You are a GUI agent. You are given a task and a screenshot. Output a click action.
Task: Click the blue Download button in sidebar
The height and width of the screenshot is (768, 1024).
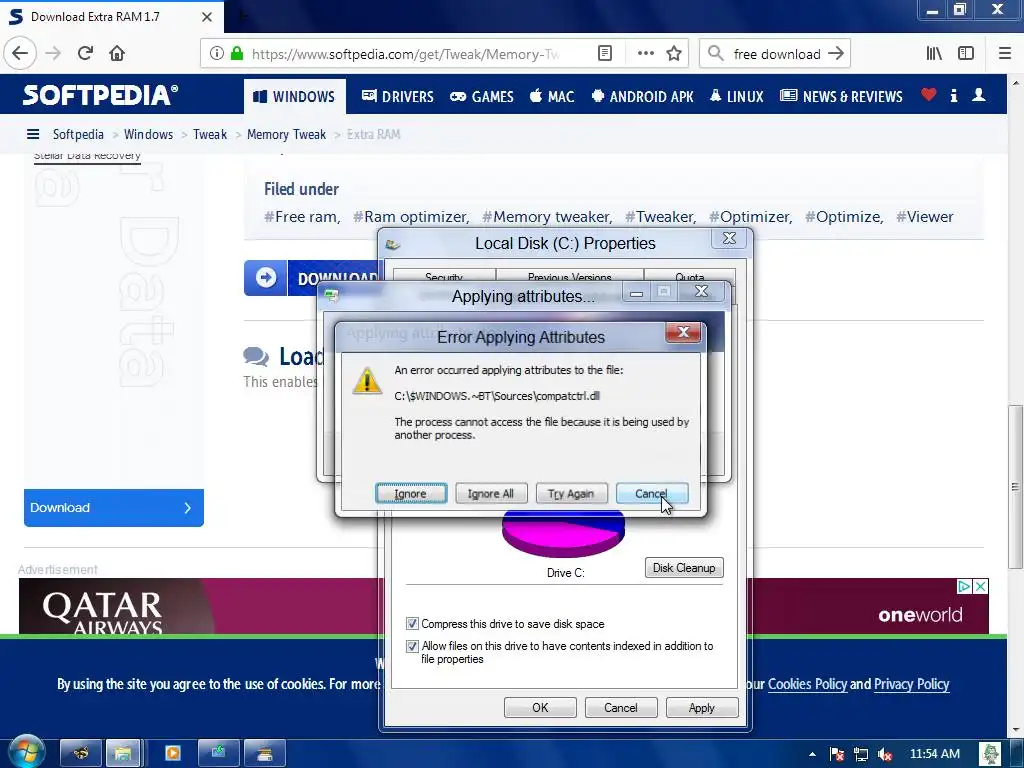(114, 507)
